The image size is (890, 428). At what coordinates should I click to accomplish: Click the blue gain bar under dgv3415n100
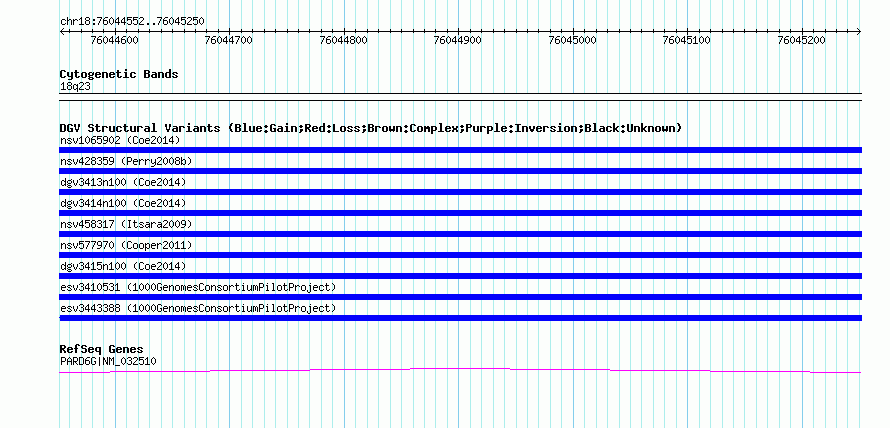(460, 276)
